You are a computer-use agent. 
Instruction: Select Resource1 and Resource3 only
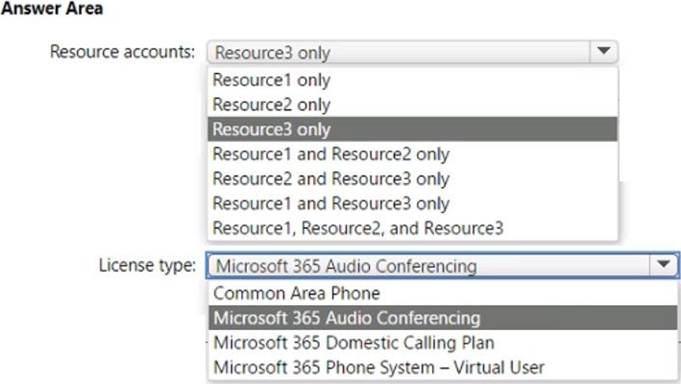coord(412,204)
